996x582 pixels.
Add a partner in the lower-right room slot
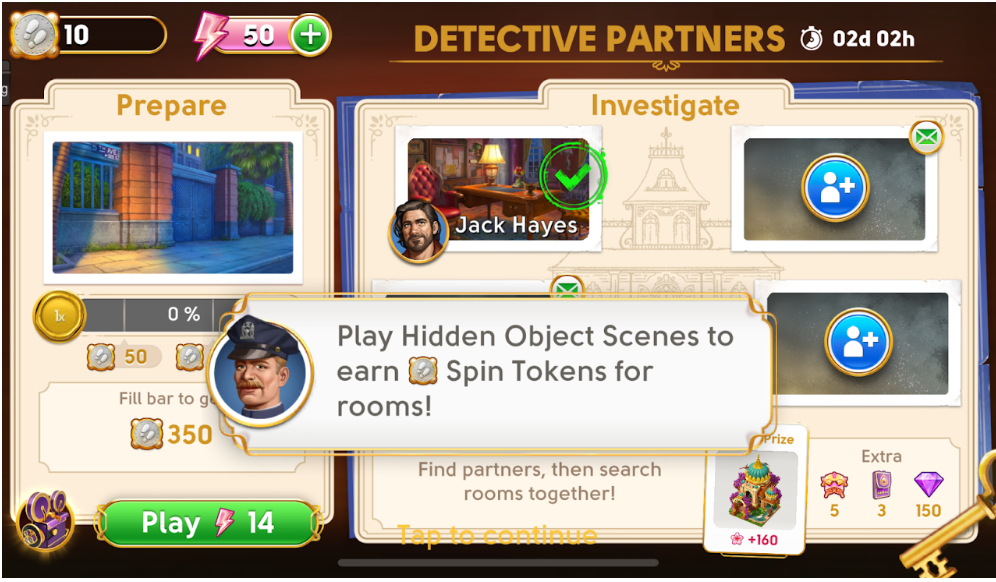[858, 341]
